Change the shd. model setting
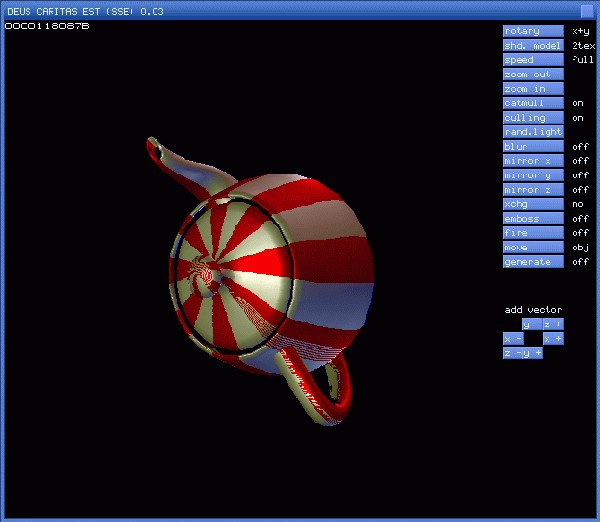The height and width of the screenshot is (522, 600). pyautogui.click(x=532, y=45)
